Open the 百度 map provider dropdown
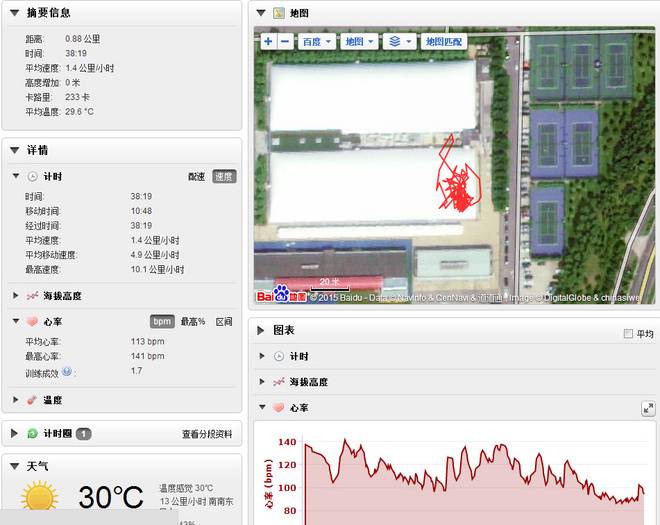 [x=315, y=42]
